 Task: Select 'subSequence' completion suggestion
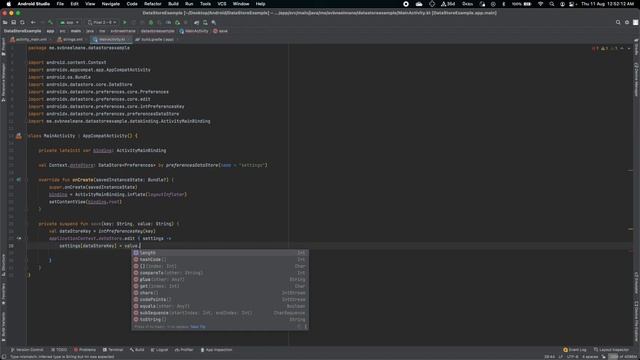(220, 313)
